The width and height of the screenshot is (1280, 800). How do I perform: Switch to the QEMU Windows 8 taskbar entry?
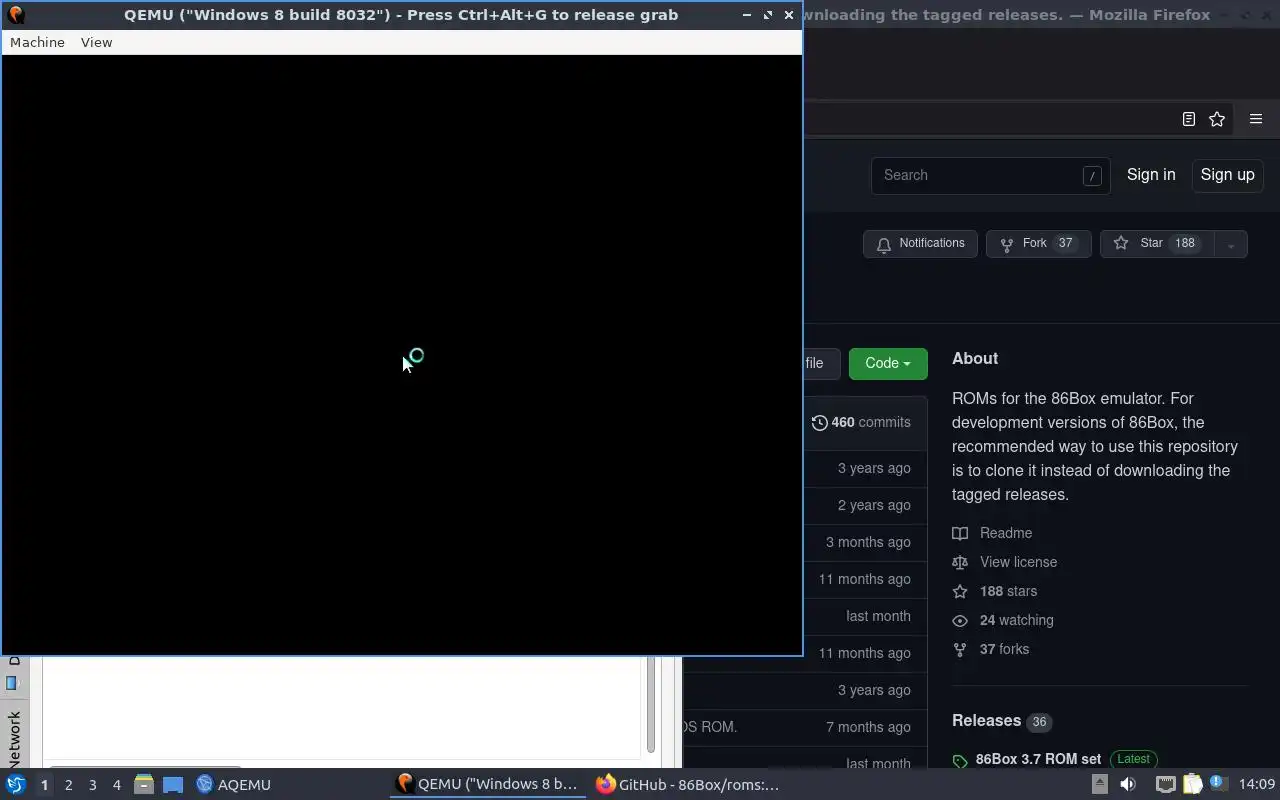click(x=488, y=785)
